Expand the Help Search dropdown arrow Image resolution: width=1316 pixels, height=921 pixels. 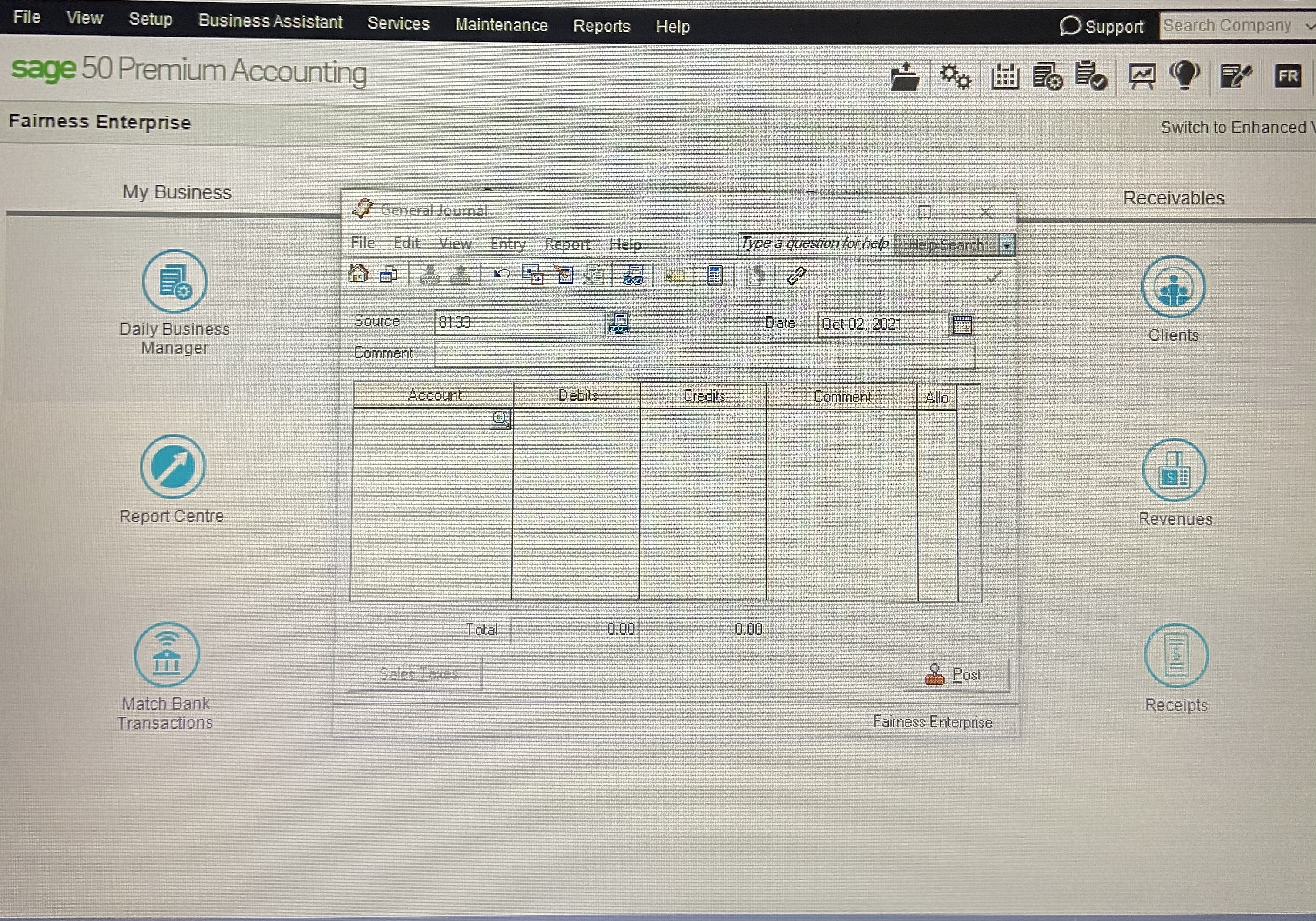[x=1007, y=245]
